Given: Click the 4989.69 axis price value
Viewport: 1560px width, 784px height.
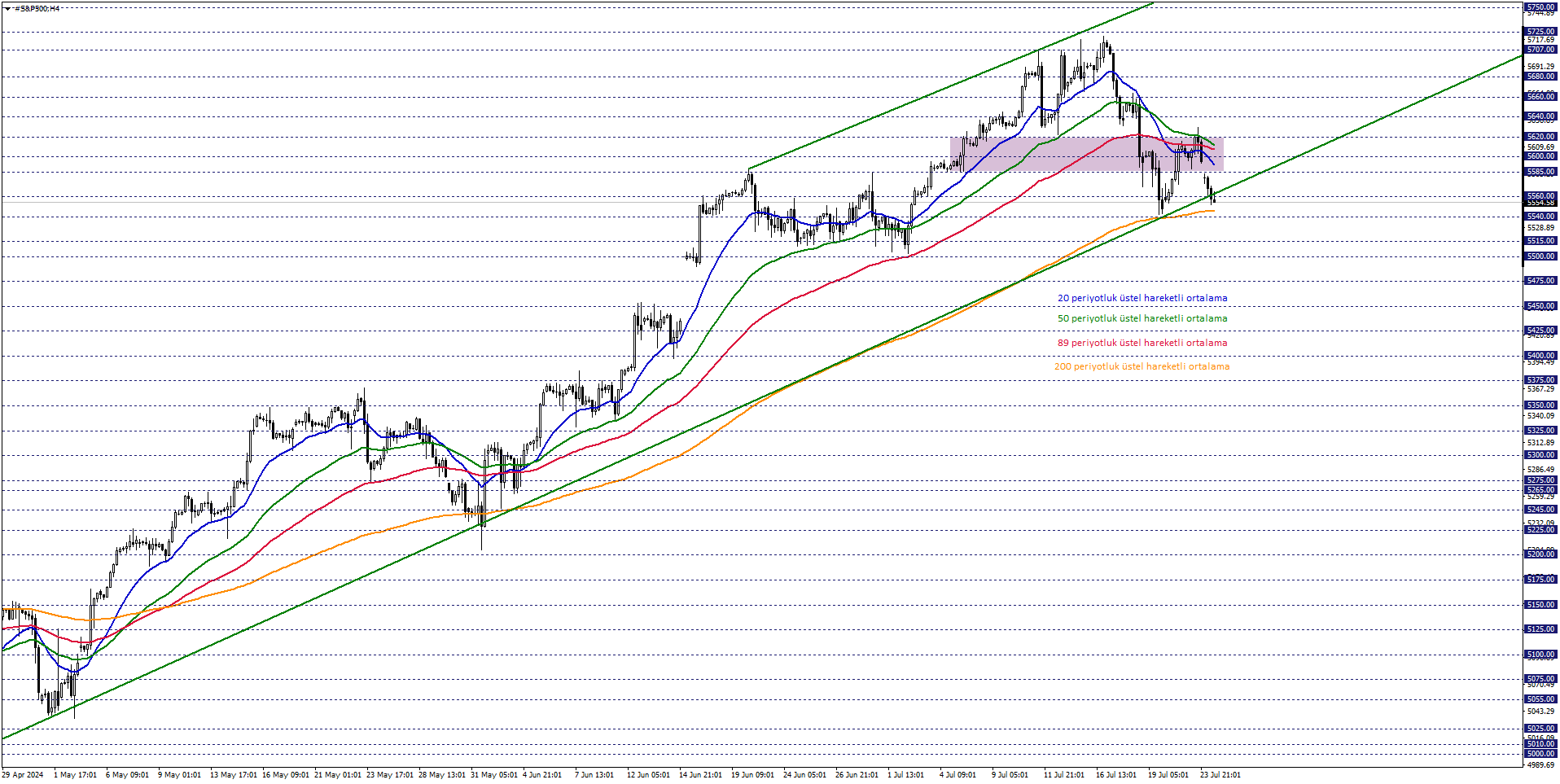Looking at the screenshot, I should (x=1540, y=765).
